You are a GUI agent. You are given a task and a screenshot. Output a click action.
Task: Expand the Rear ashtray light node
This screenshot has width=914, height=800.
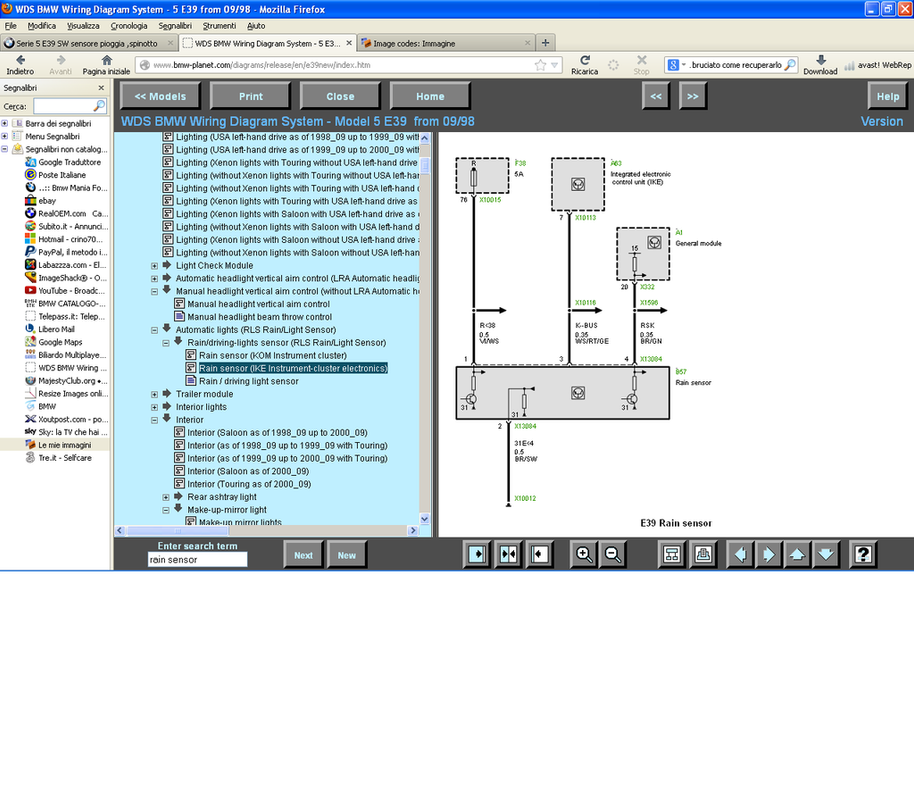pyautogui.click(x=166, y=497)
